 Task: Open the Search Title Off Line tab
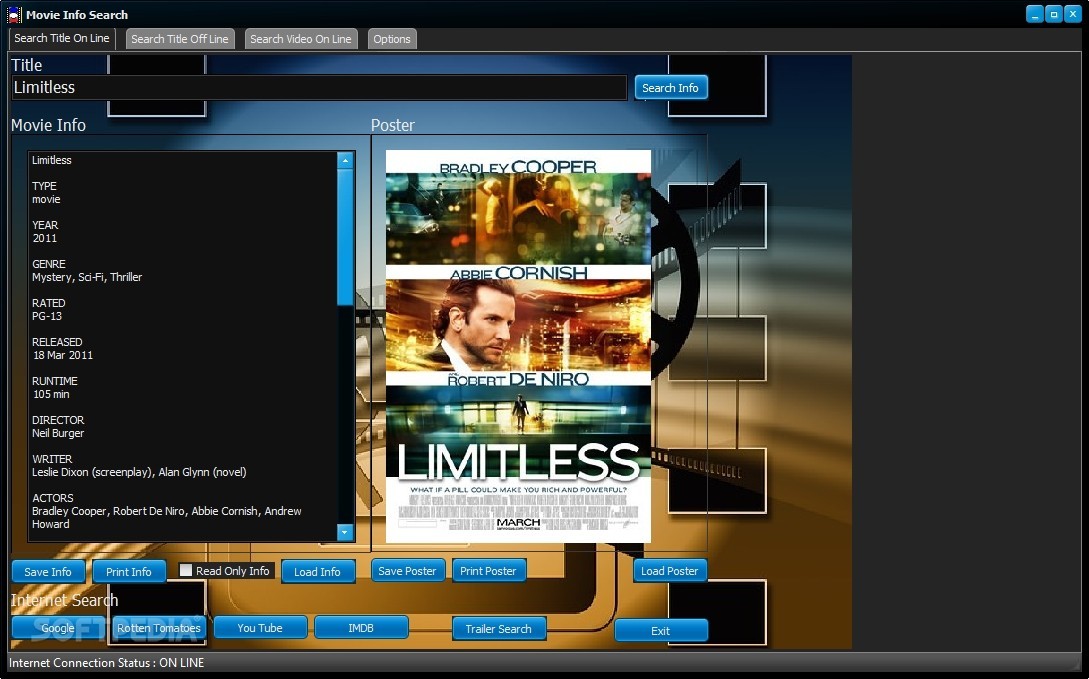[180, 39]
